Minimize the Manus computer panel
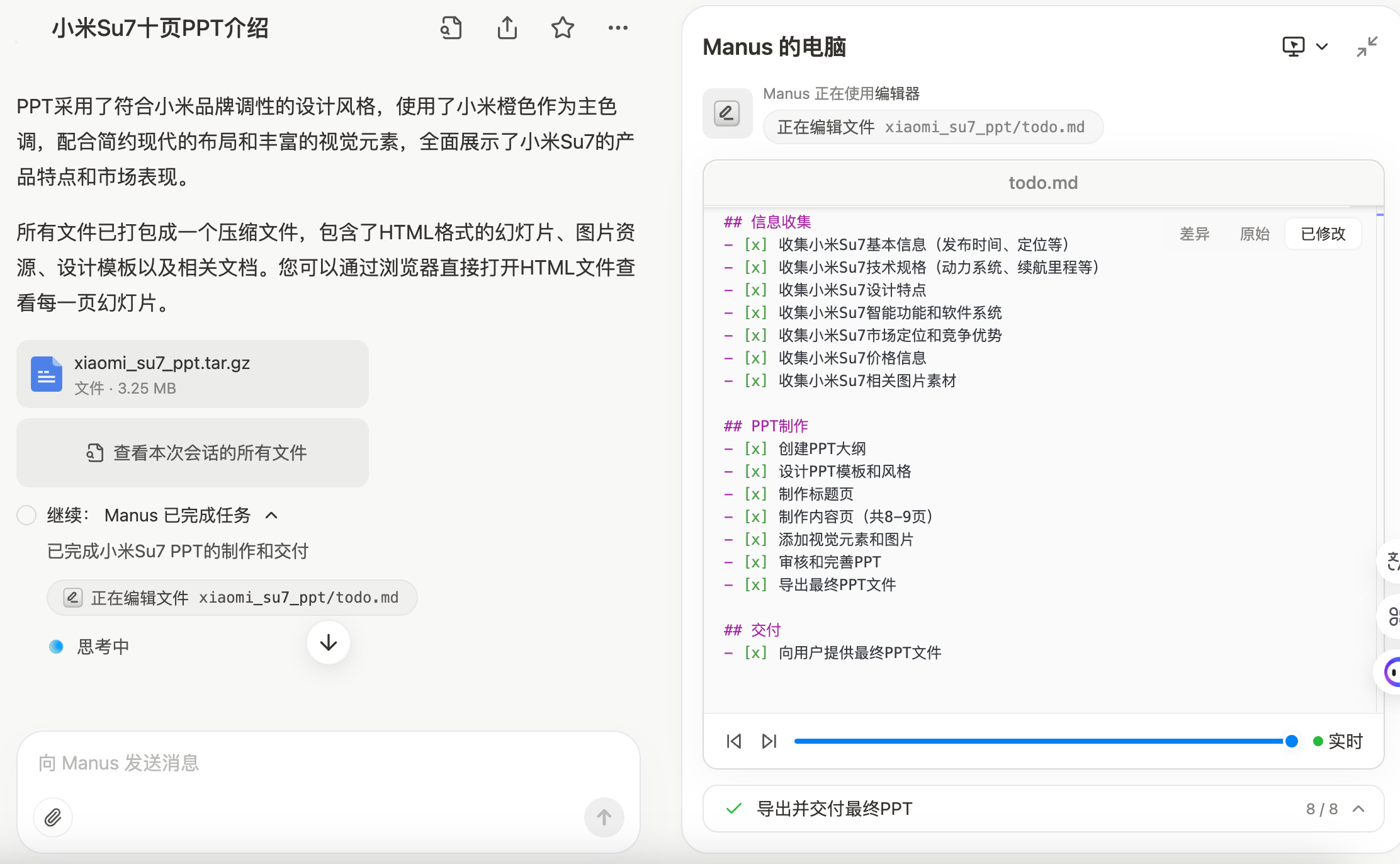The height and width of the screenshot is (864, 1400). [1367, 46]
